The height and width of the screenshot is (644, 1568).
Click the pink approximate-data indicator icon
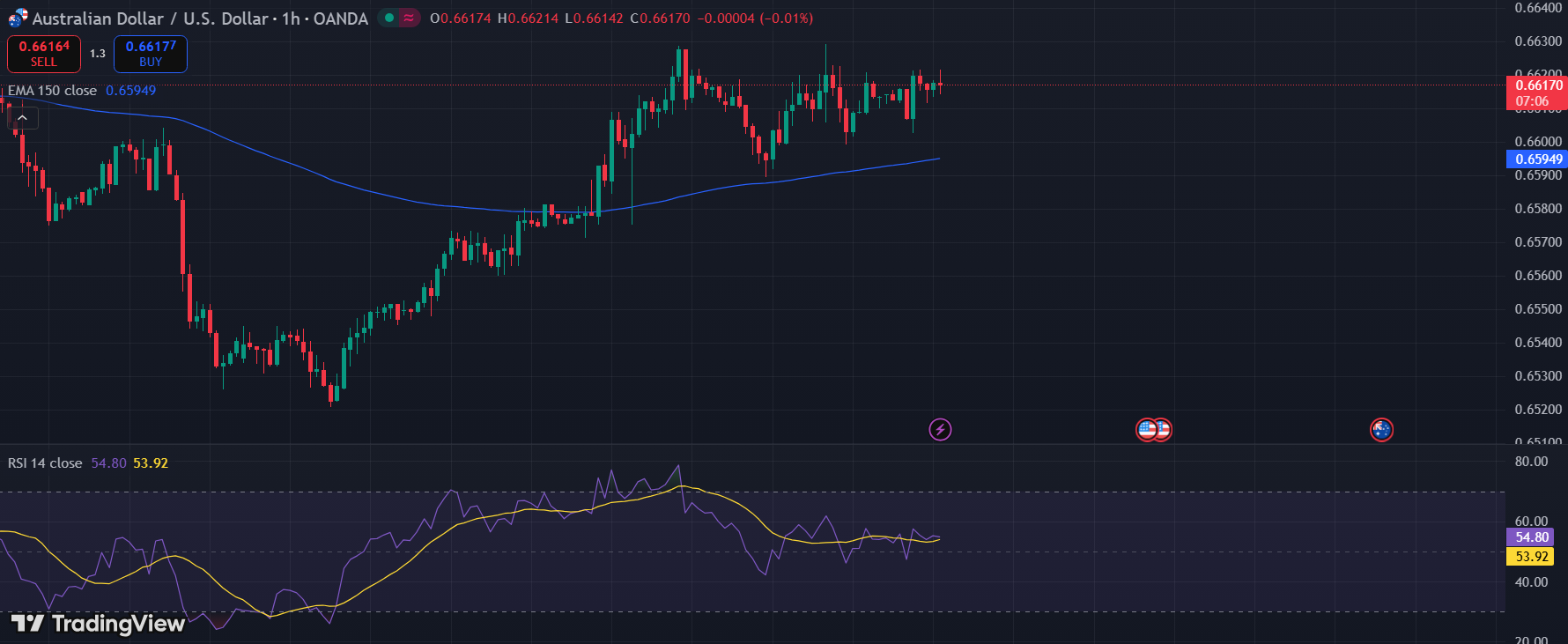point(409,18)
